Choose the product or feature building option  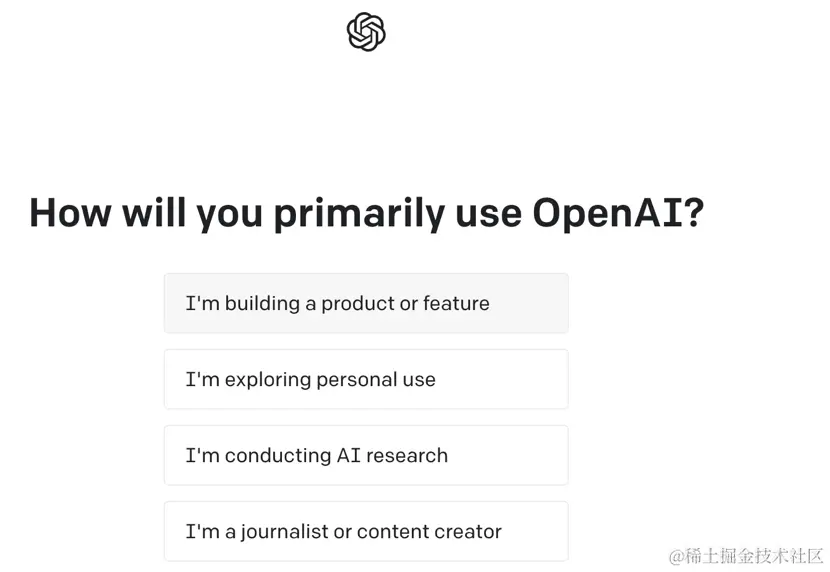click(366, 303)
